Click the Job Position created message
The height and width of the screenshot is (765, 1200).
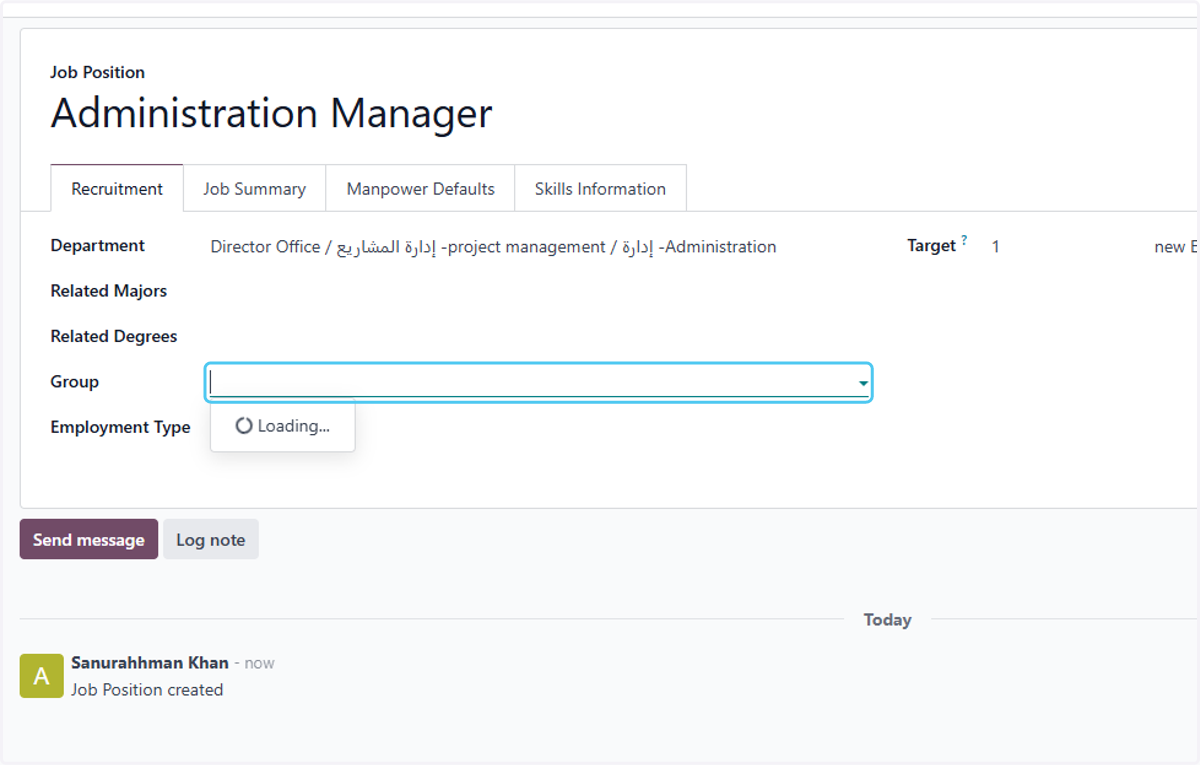point(147,689)
